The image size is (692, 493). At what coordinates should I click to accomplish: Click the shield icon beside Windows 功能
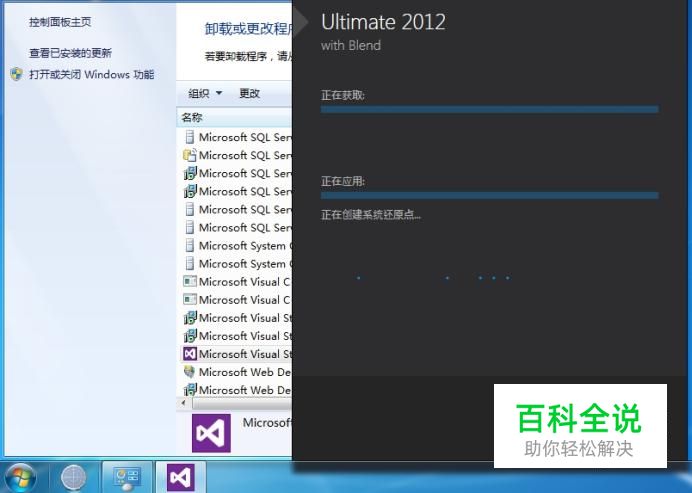tap(17, 74)
